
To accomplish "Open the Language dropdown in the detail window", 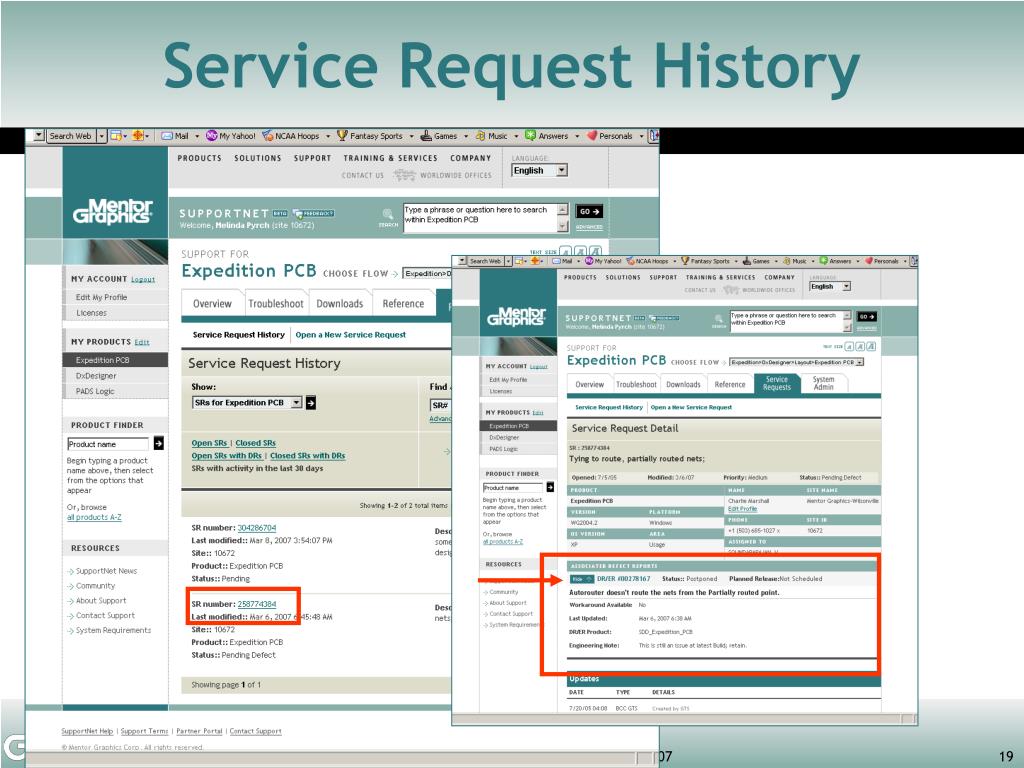I will (830, 287).
